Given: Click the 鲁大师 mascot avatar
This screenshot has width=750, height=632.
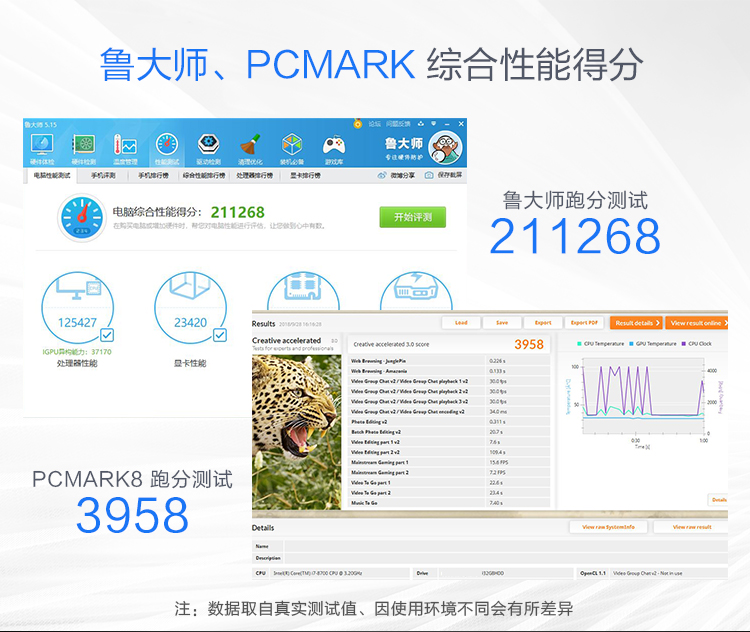Looking at the screenshot, I should tap(445, 147).
